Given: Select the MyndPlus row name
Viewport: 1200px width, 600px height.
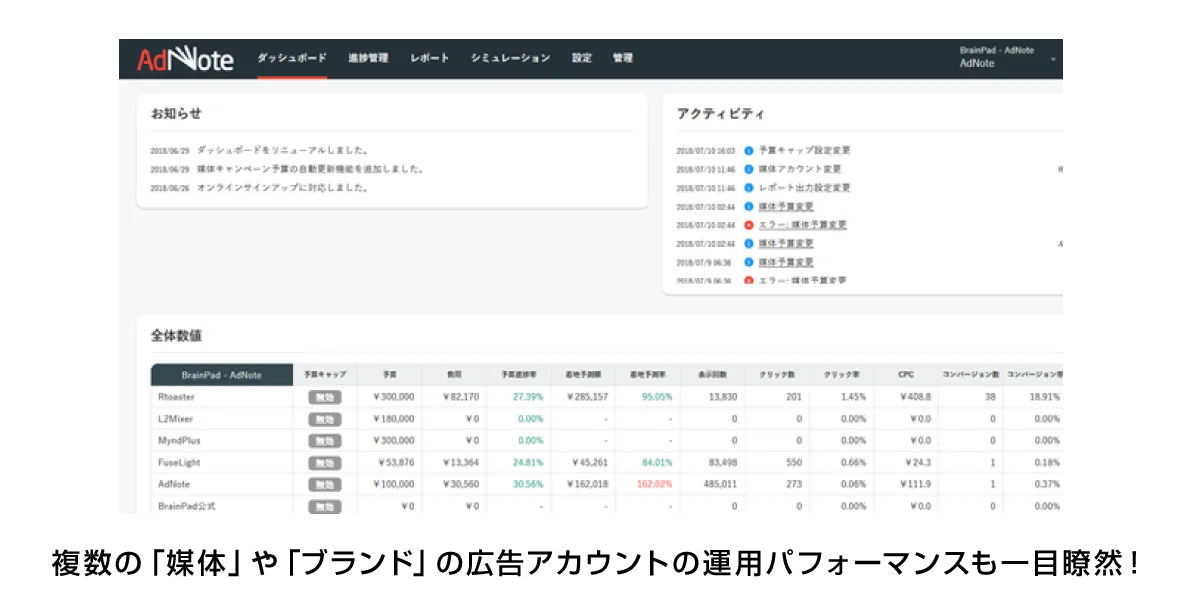Looking at the screenshot, I should pyautogui.click(x=179, y=441).
